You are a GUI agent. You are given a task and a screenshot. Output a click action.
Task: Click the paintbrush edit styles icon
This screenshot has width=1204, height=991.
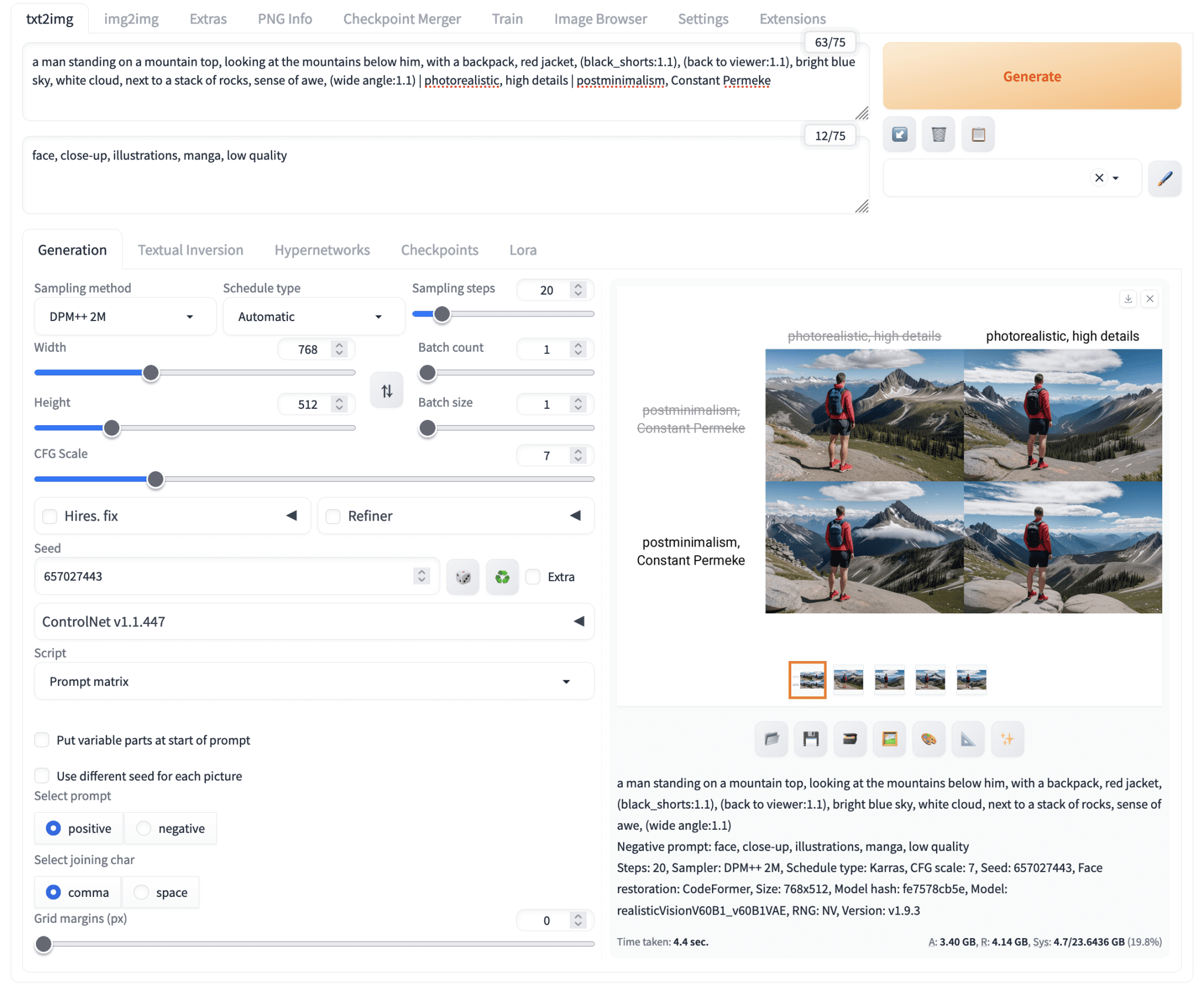tap(1165, 178)
